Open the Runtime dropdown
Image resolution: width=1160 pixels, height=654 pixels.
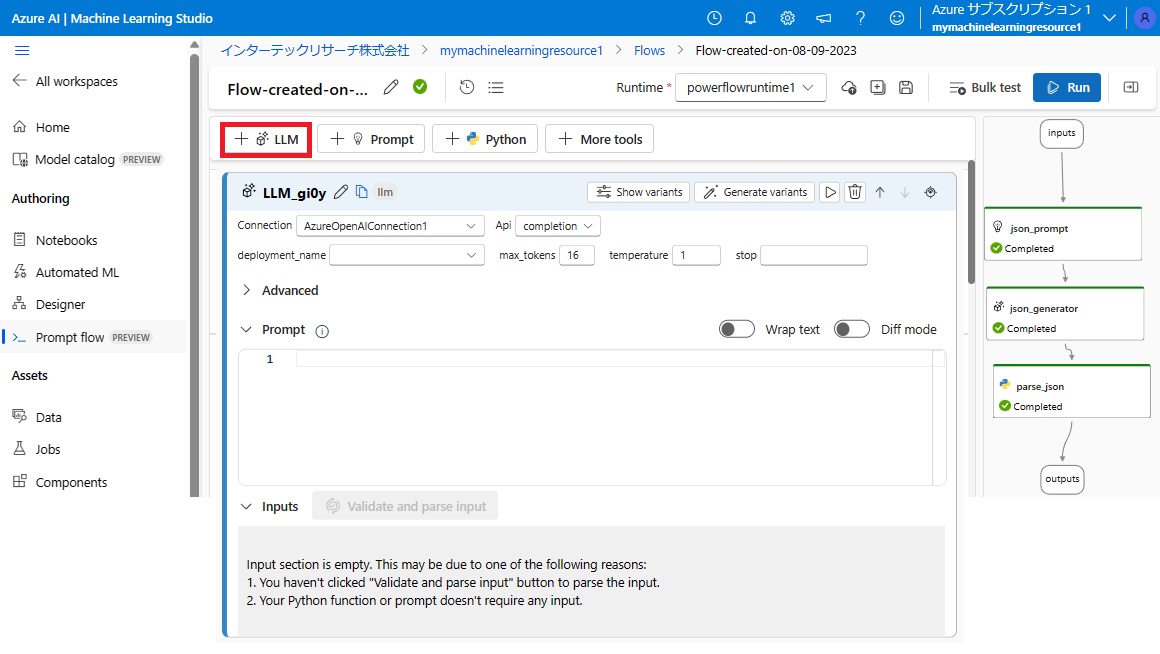(750, 87)
